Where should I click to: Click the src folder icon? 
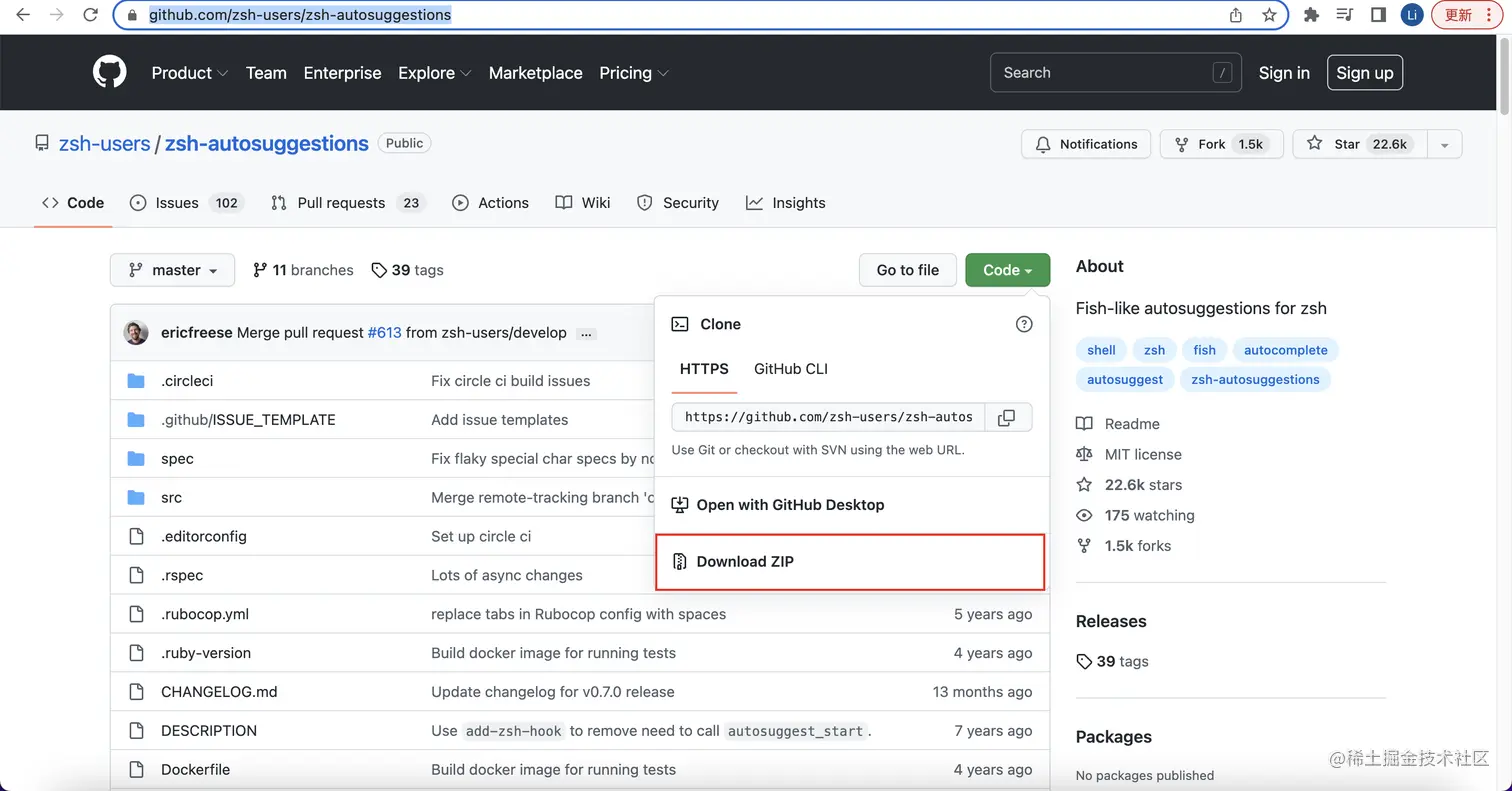pos(137,497)
